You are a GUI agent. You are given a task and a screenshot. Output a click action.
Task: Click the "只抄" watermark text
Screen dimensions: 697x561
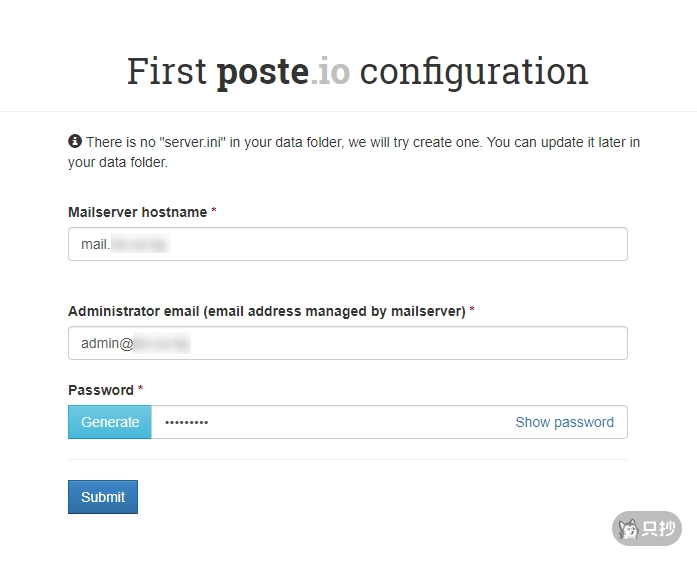click(659, 528)
